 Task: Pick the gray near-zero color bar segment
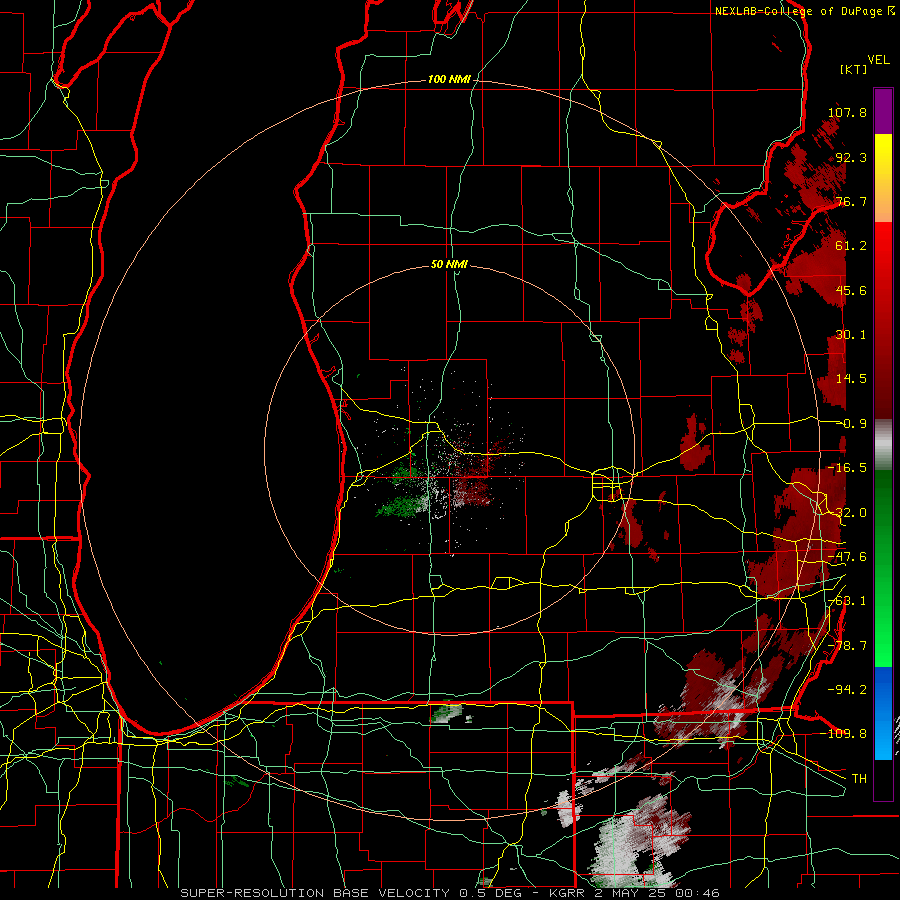coord(883,445)
